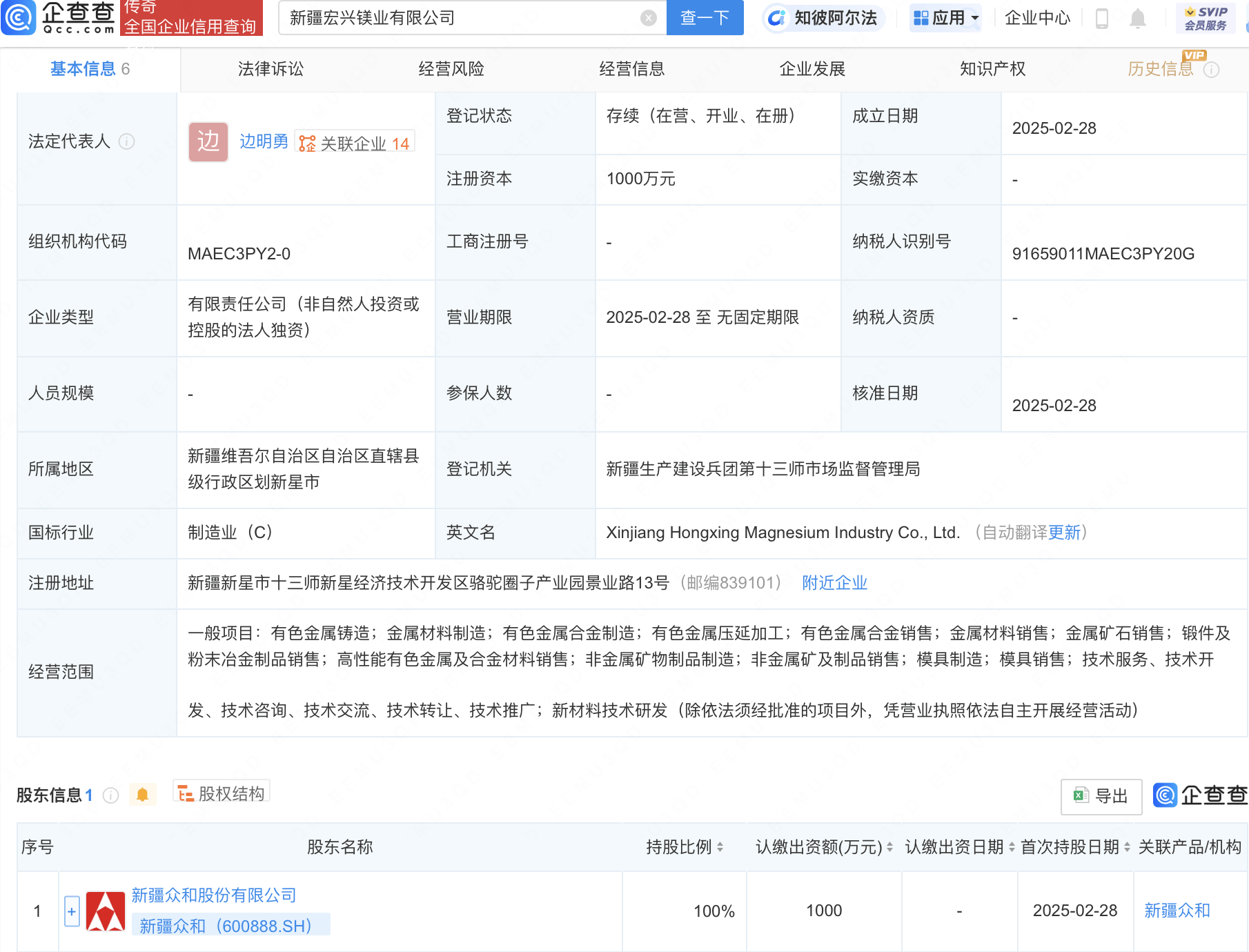Open 企业中心 link in header
The height and width of the screenshot is (952, 1249).
(1037, 18)
